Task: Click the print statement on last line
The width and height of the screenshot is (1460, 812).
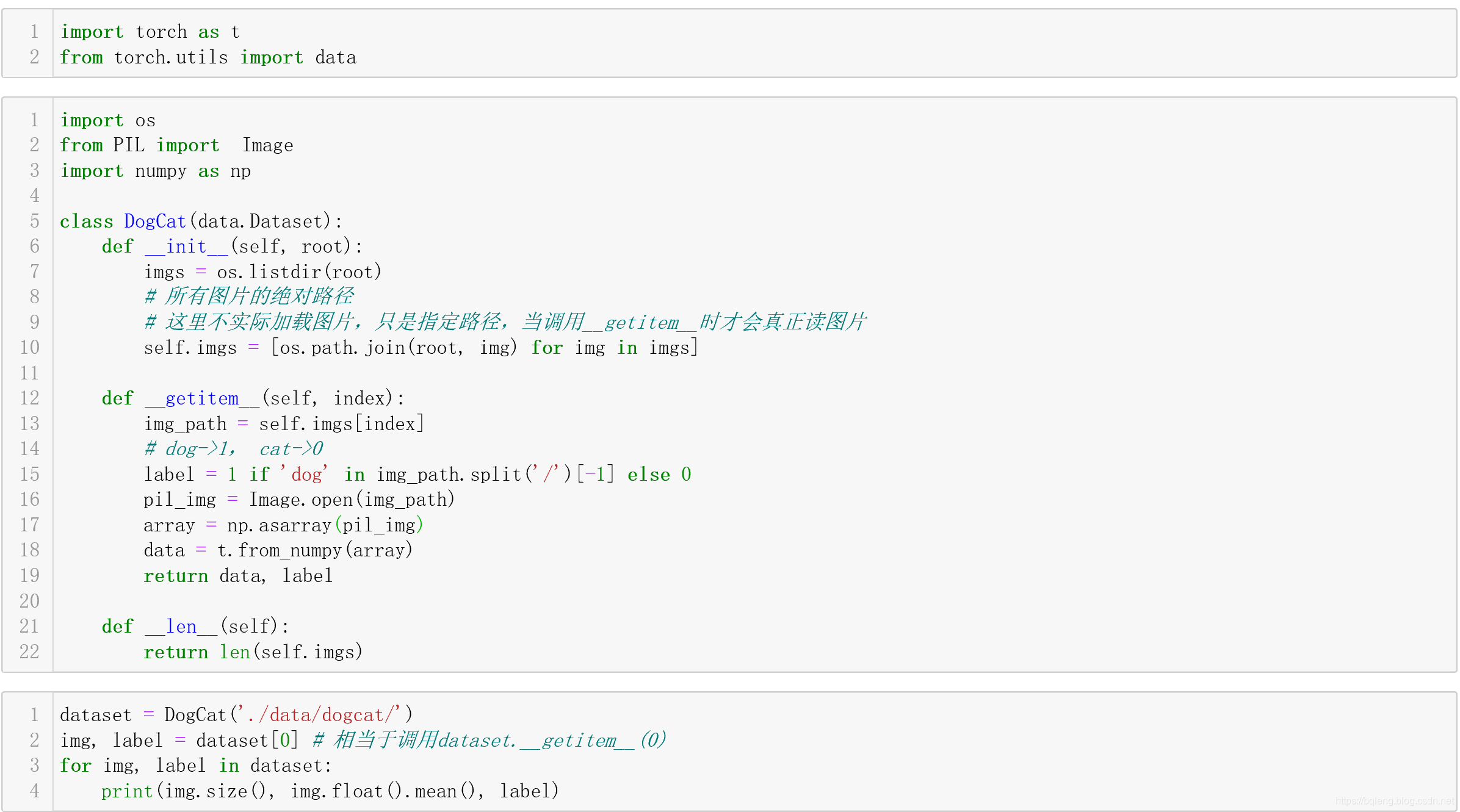Action: click(330, 791)
